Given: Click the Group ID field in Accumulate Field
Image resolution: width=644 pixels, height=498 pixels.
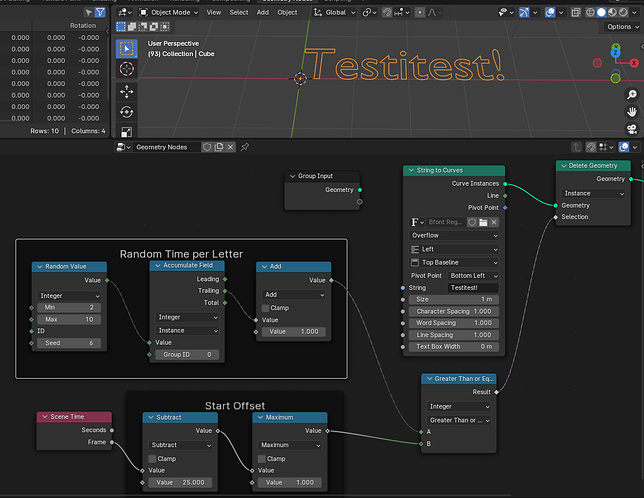Looking at the screenshot, I should 187,355.
